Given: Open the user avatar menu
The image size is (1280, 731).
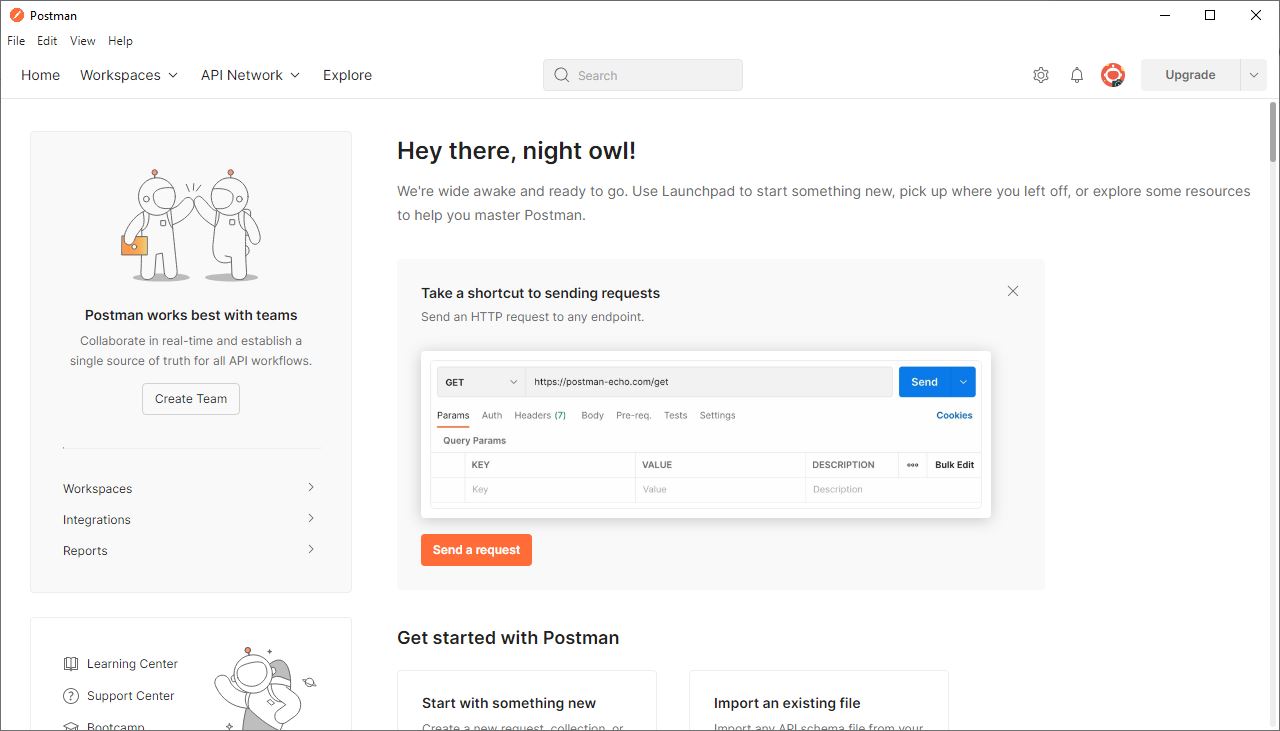Looking at the screenshot, I should pyautogui.click(x=1113, y=75).
